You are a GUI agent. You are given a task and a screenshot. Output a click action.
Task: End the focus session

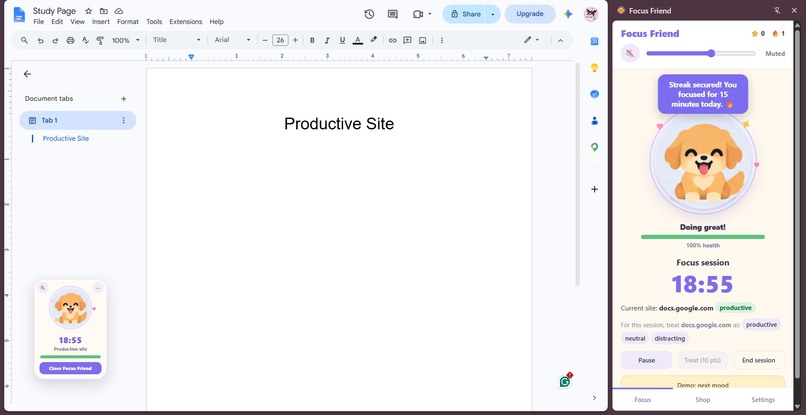pyautogui.click(x=758, y=360)
